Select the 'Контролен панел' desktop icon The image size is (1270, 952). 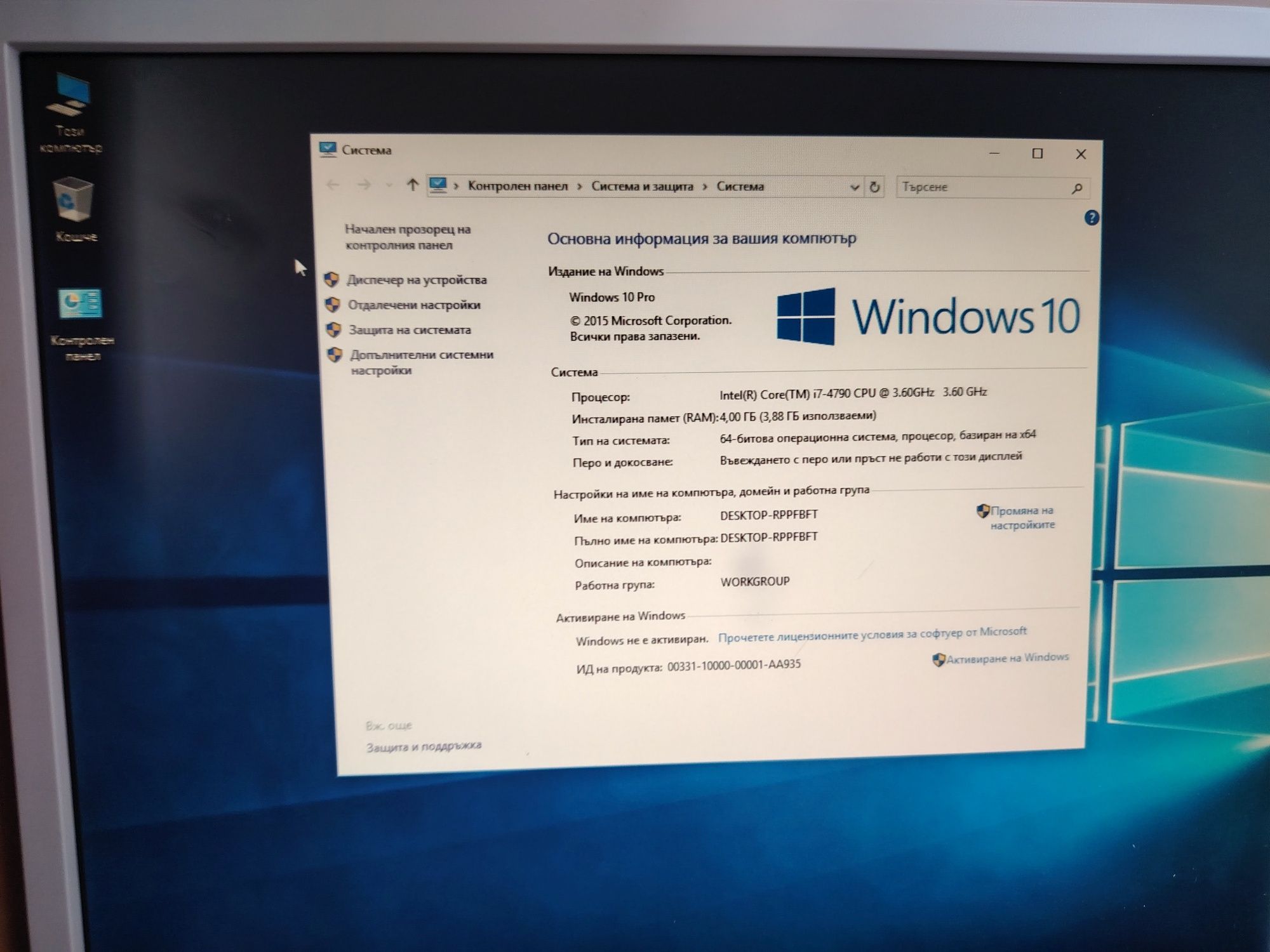tap(81, 325)
